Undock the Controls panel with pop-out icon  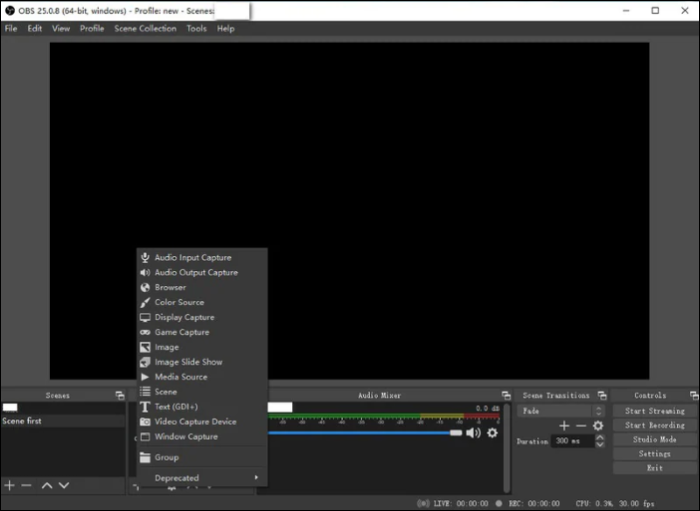coord(691,396)
